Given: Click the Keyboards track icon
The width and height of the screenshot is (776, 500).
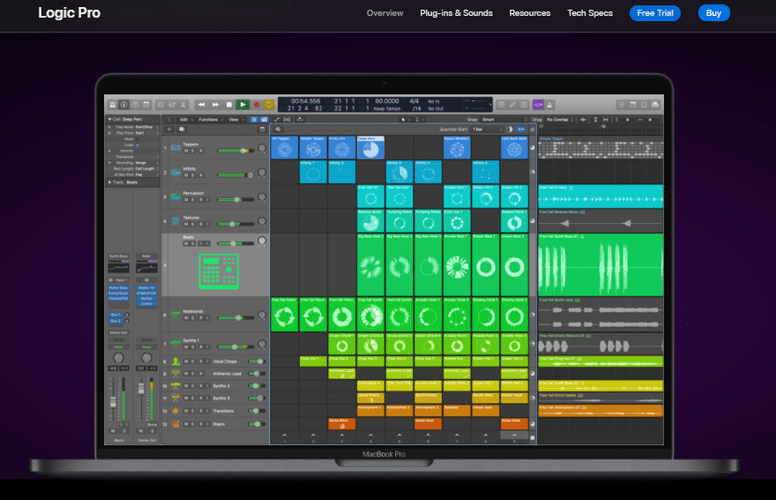Looking at the screenshot, I should click(175, 314).
